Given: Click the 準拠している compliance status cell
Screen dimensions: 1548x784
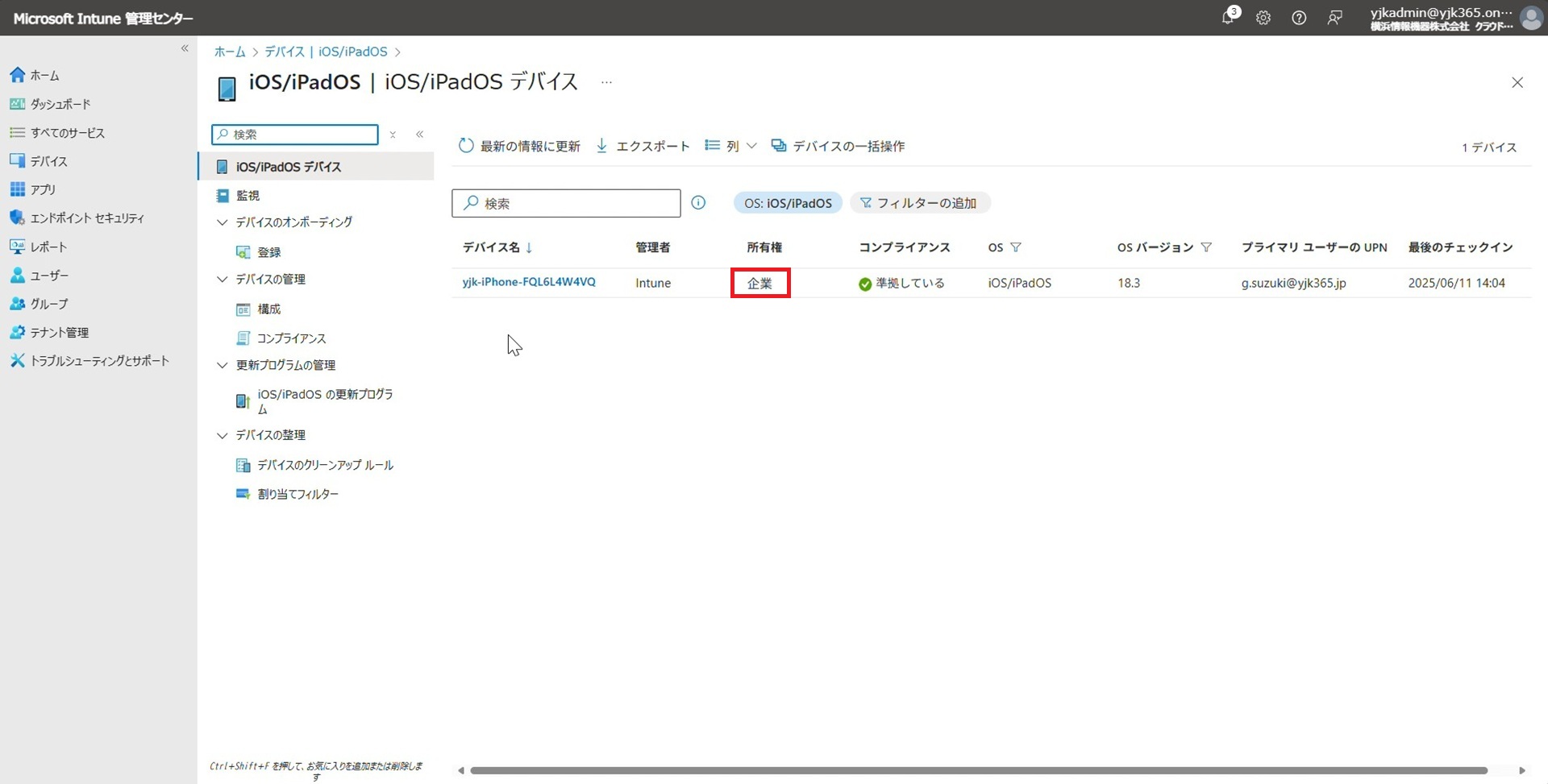Looking at the screenshot, I should coord(901,283).
